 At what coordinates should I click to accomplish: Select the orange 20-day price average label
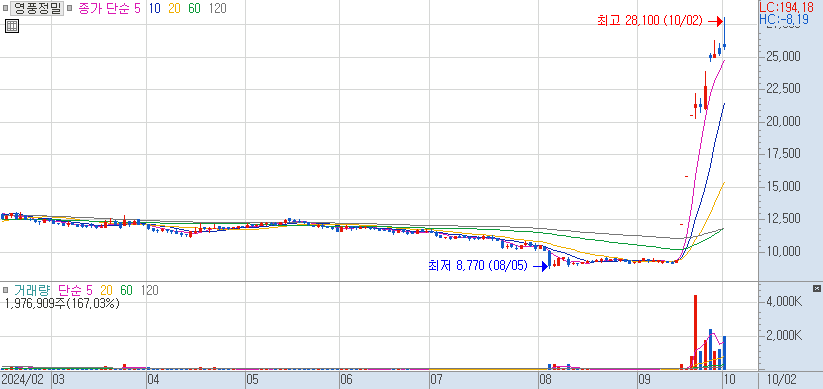[x=175, y=8]
